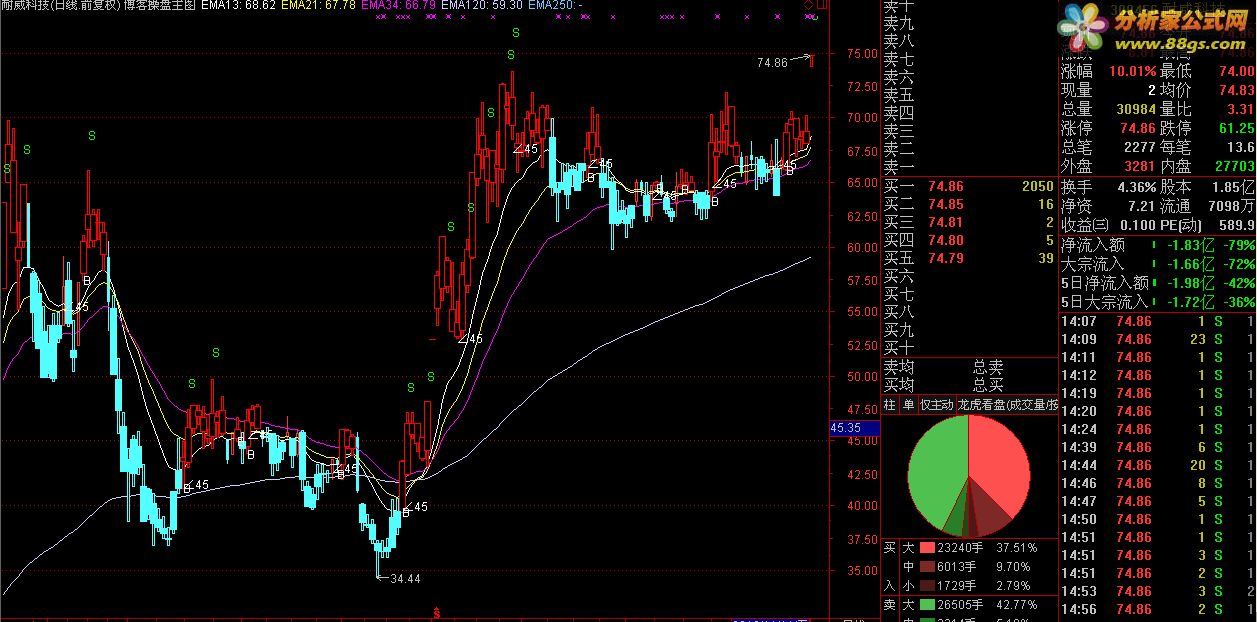Viewport: 1257px width, 622px height.
Task: Click the 买二 price 74.85
Action: tap(946, 204)
